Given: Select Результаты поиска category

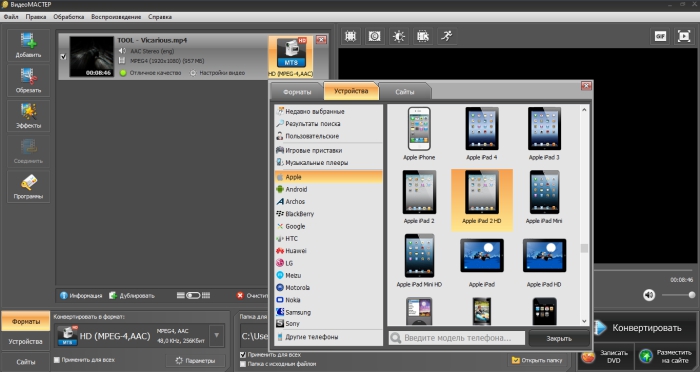Looking at the screenshot, I should tap(329, 124).
